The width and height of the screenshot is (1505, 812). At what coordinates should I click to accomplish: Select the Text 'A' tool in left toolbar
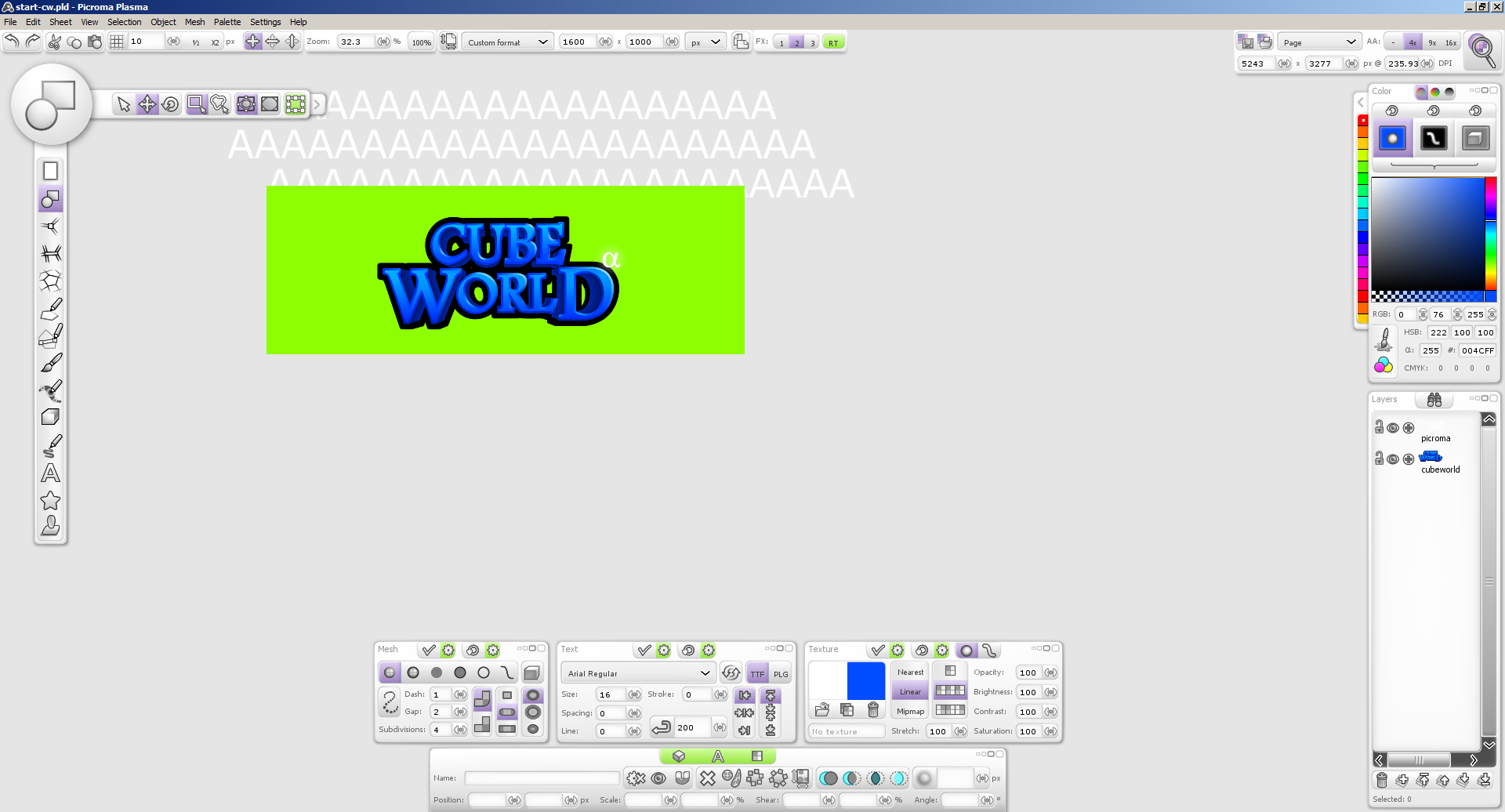[51, 473]
